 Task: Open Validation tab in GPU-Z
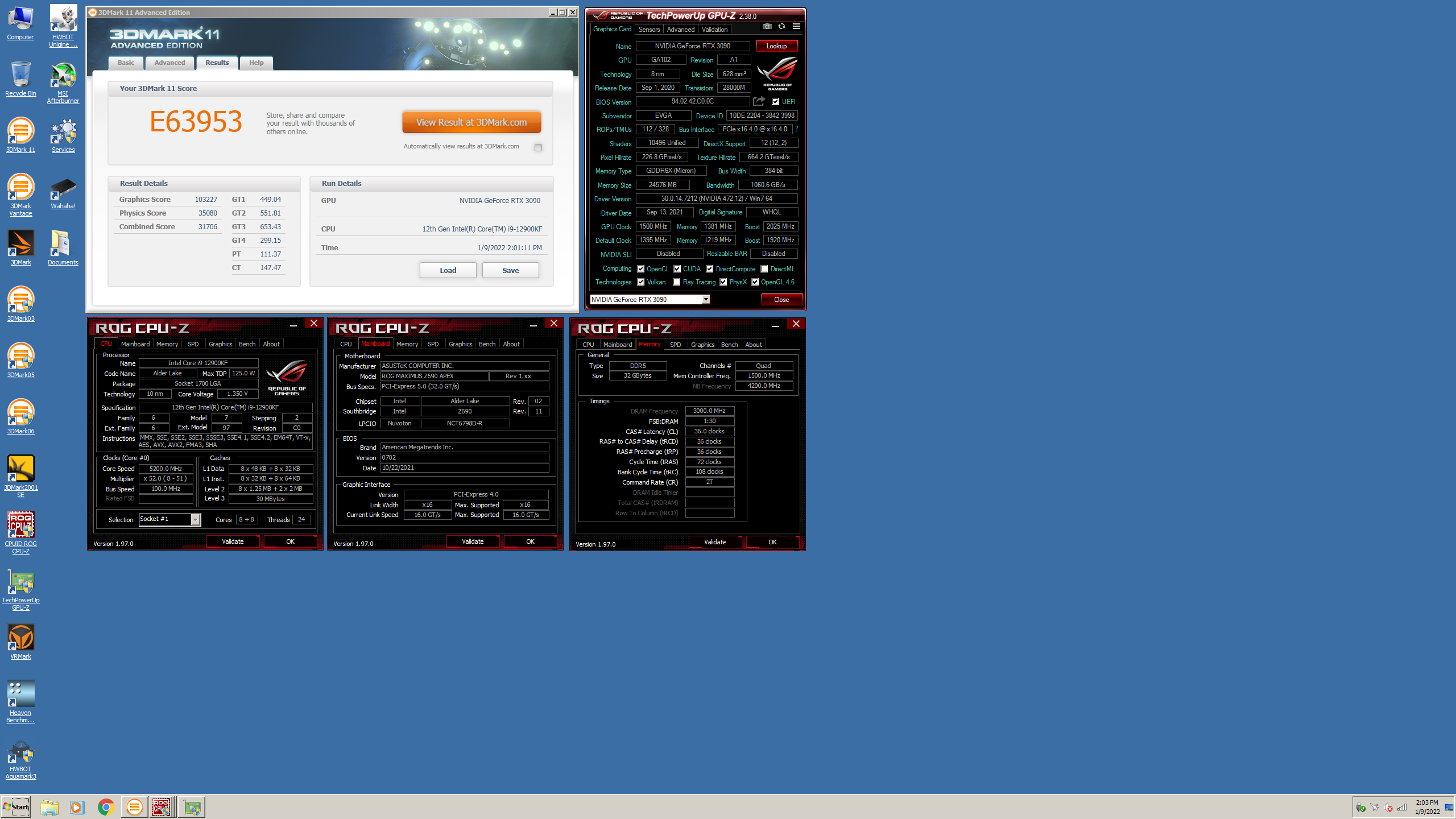click(x=714, y=30)
